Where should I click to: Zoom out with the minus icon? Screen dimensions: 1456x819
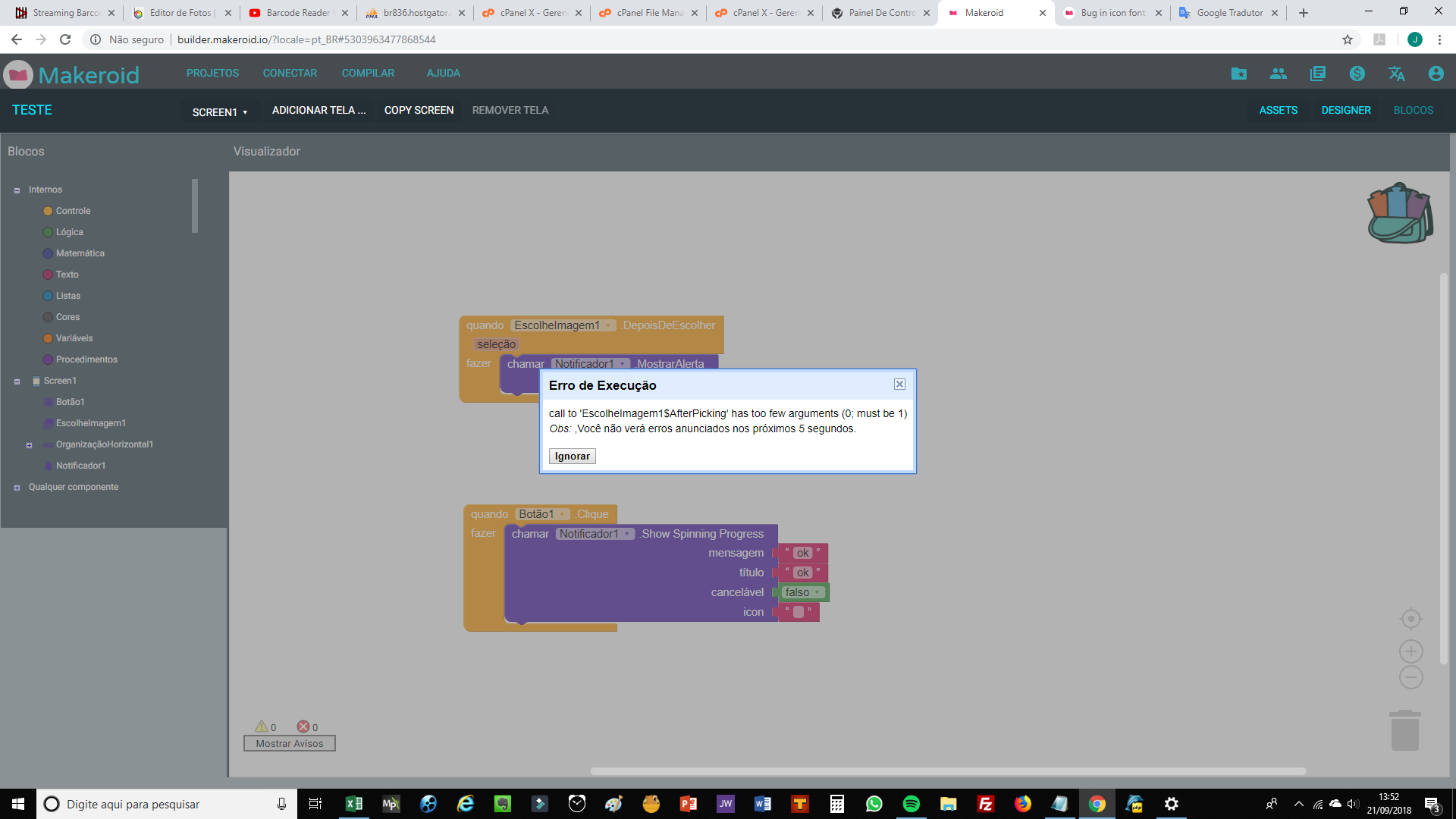1410,677
